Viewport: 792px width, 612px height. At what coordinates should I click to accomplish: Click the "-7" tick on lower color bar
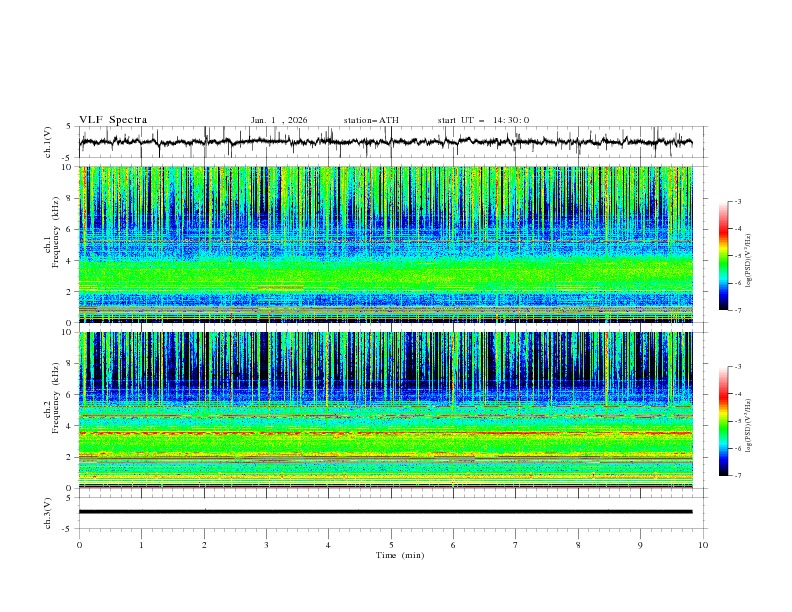point(738,476)
